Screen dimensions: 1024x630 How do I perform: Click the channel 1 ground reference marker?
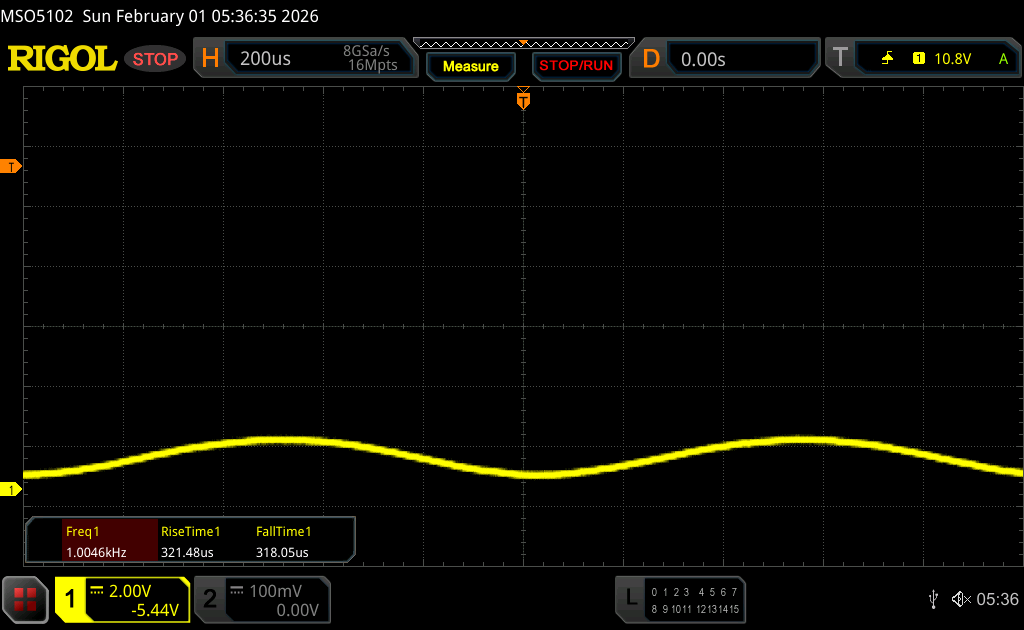pyautogui.click(x=12, y=489)
